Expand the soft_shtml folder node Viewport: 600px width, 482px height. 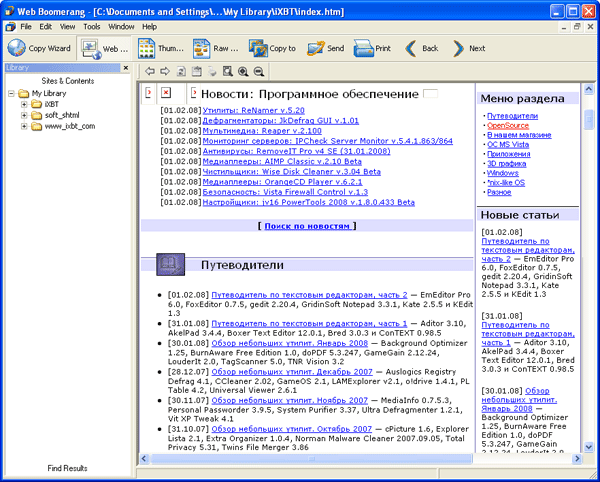pyautogui.click(x=25, y=115)
